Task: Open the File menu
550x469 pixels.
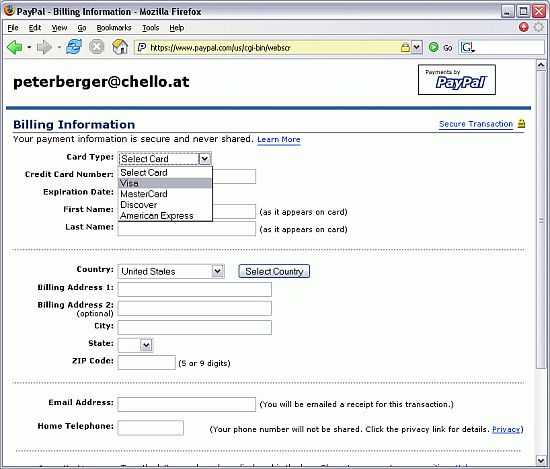Action: click(x=13, y=28)
